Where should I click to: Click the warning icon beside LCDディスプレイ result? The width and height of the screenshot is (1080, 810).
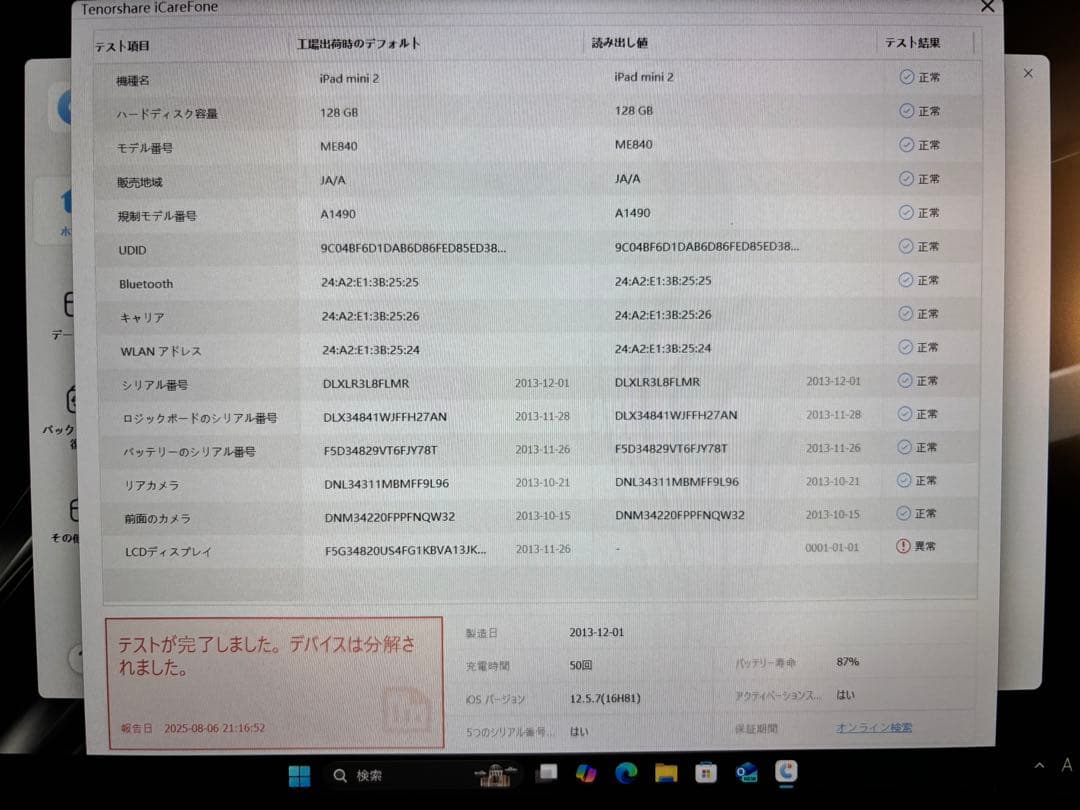click(903, 547)
